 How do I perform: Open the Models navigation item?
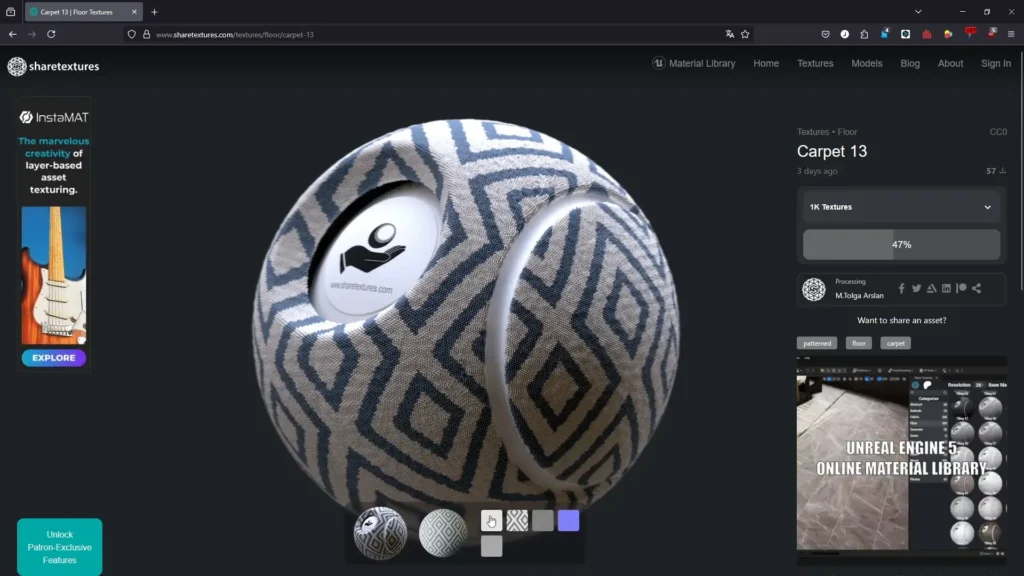click(x=867, y=63)
